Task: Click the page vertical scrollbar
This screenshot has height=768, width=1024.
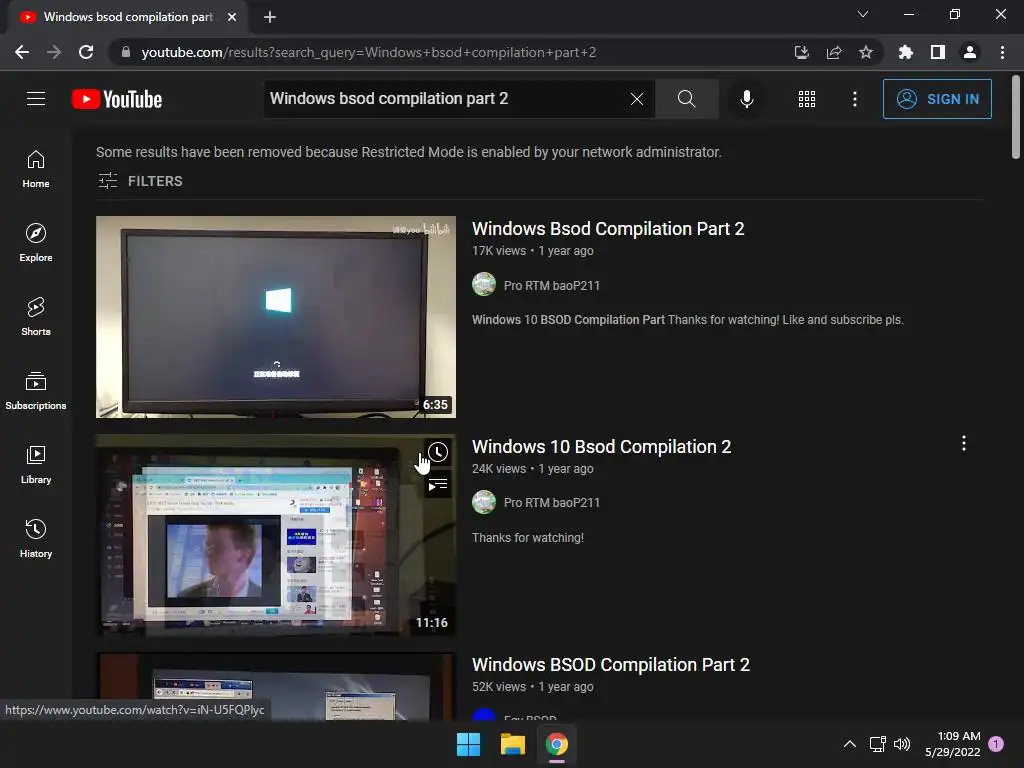Action: 1016,118
